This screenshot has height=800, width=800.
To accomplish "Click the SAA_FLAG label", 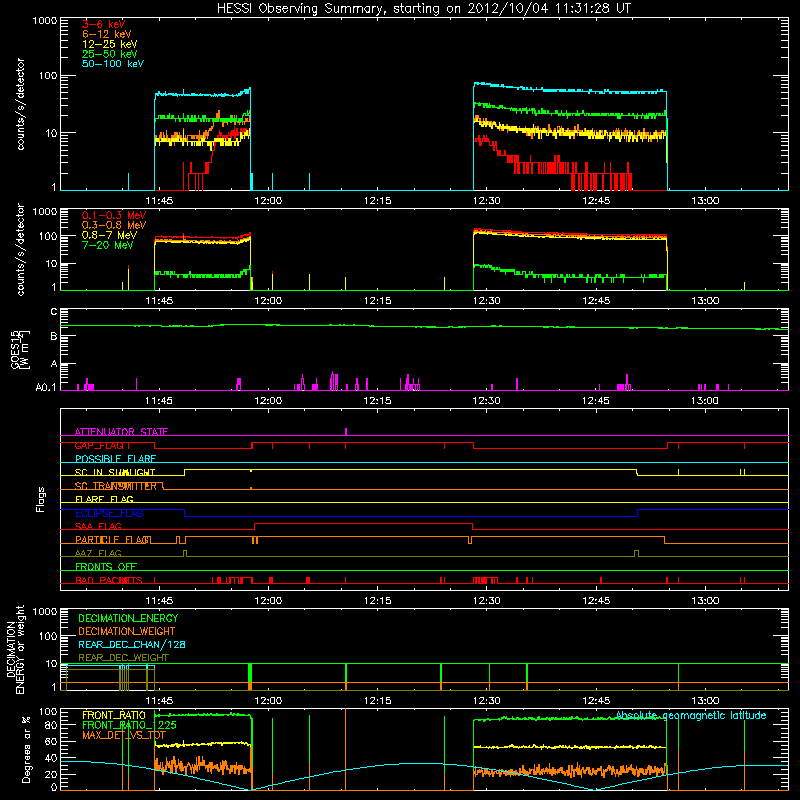I will (98, 527).
